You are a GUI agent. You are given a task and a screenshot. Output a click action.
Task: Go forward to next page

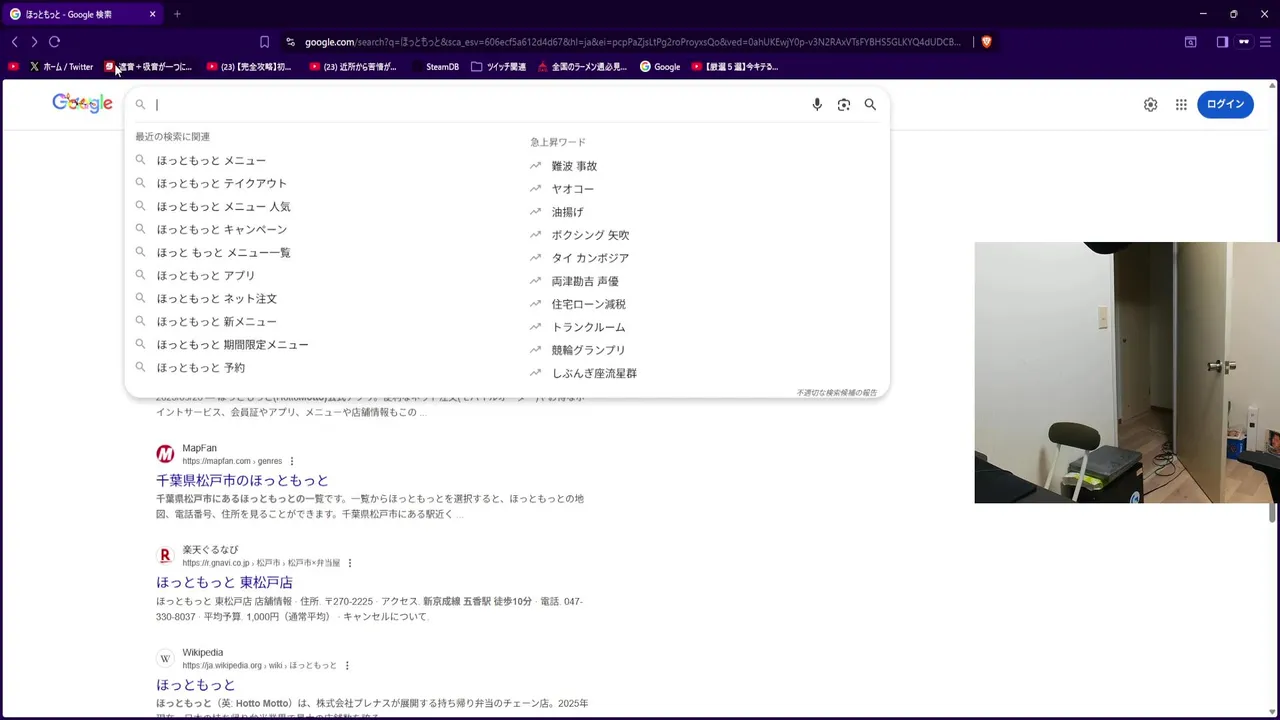pos(34,42)
